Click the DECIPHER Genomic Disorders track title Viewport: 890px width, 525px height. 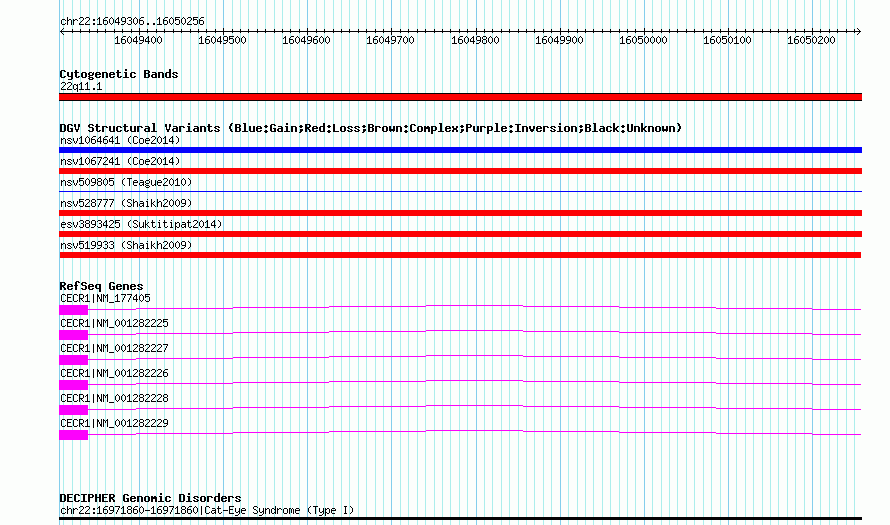[x=150, y=498]
